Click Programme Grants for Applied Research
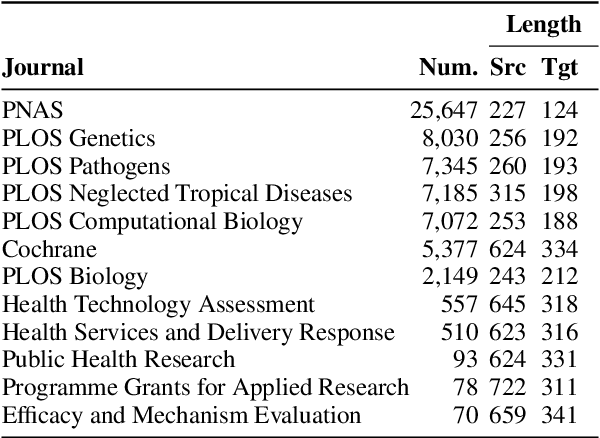Viewport: 600px width, 438px height. coord(205,387)
